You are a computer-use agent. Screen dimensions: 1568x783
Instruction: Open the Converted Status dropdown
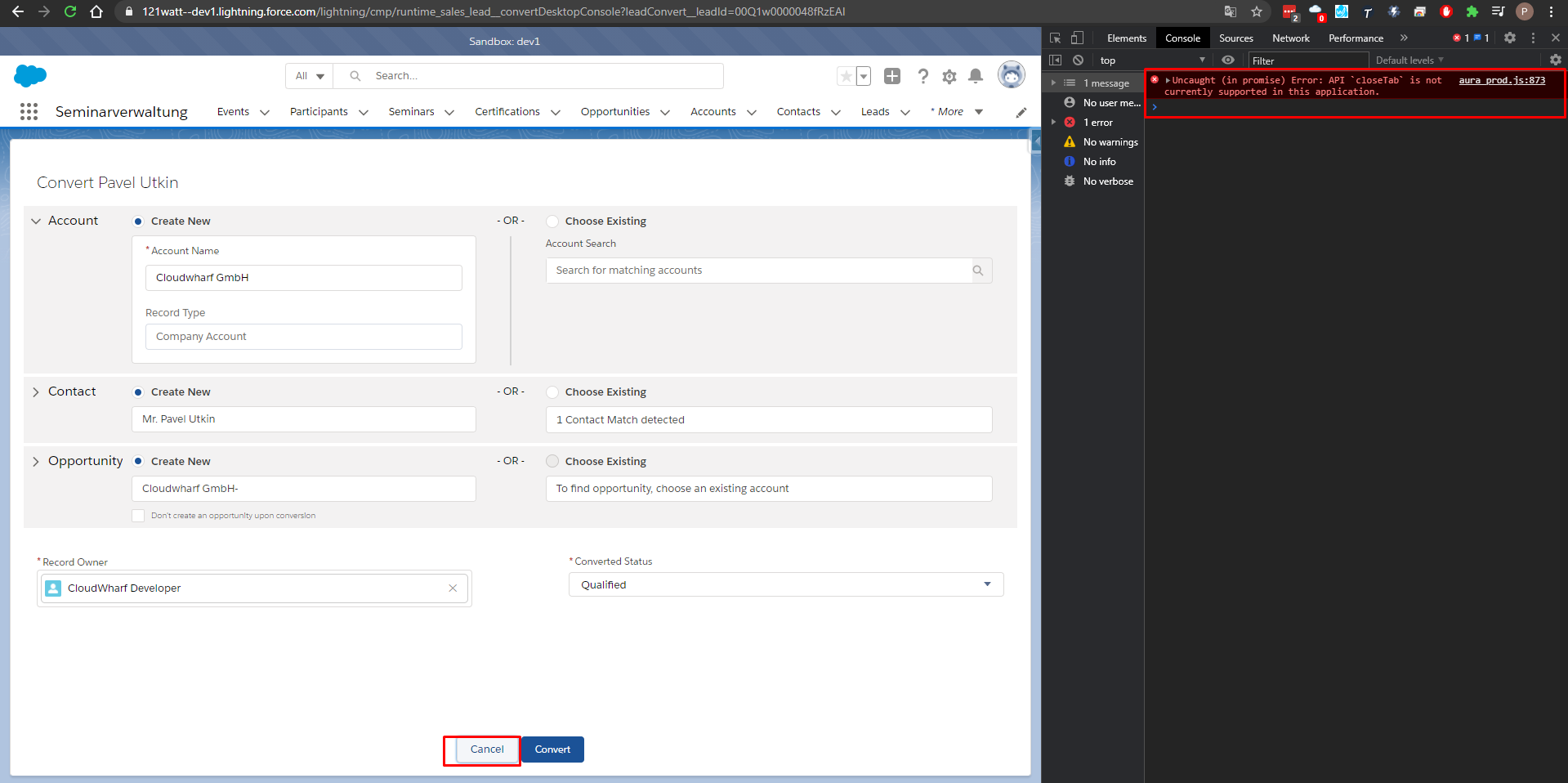tap(785, 584)
